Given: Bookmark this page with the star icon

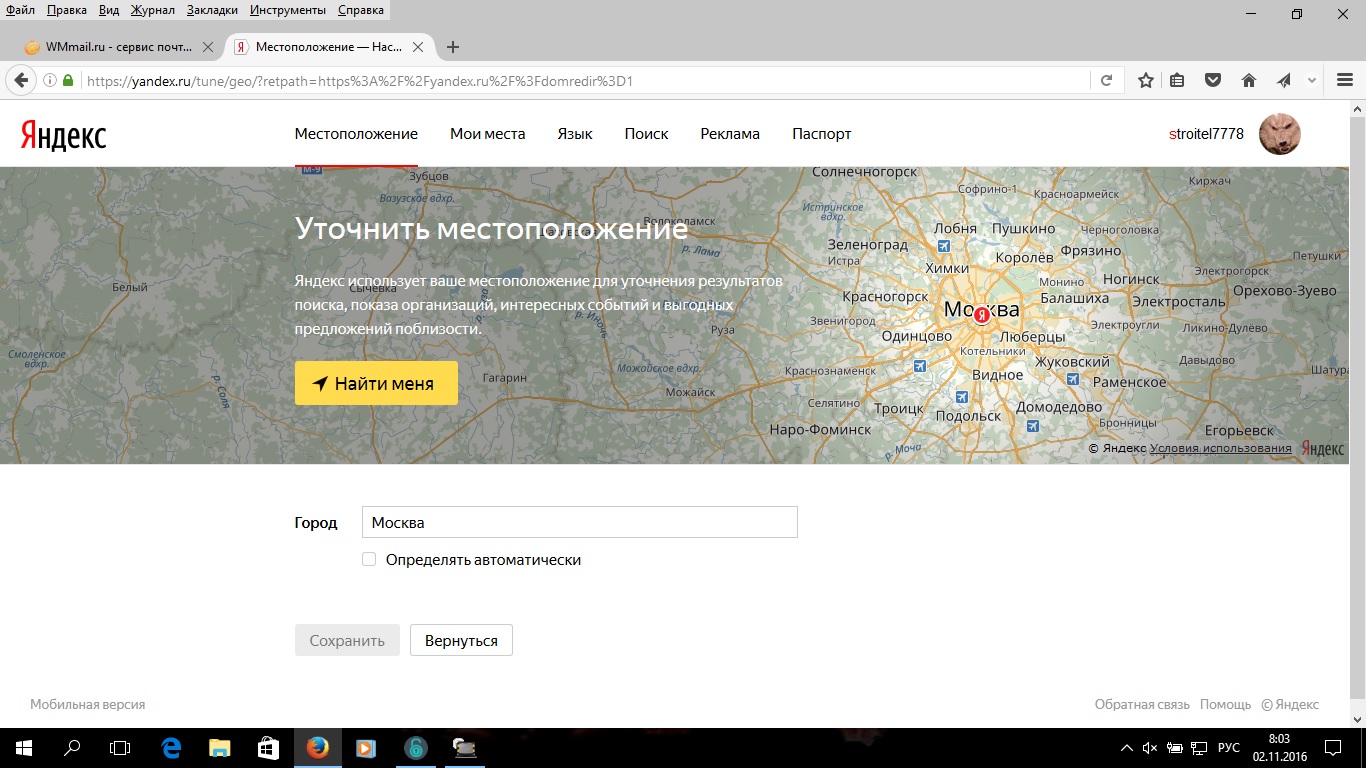Looking at the screenshot, I should coord(1146,81).
